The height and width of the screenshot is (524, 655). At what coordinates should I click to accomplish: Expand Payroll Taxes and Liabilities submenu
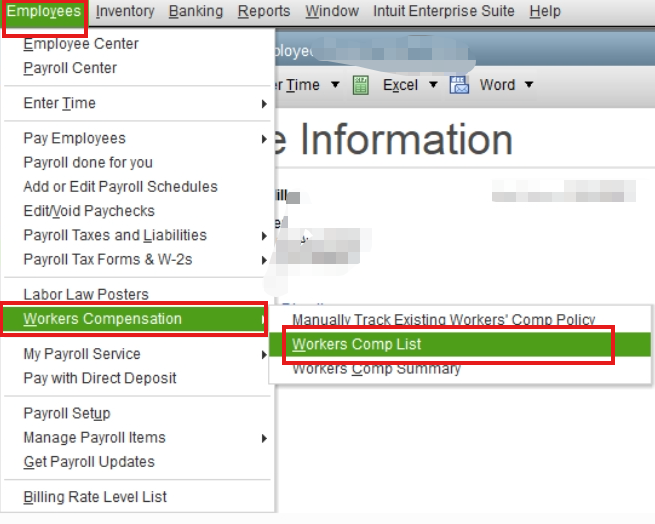(138, 235)
